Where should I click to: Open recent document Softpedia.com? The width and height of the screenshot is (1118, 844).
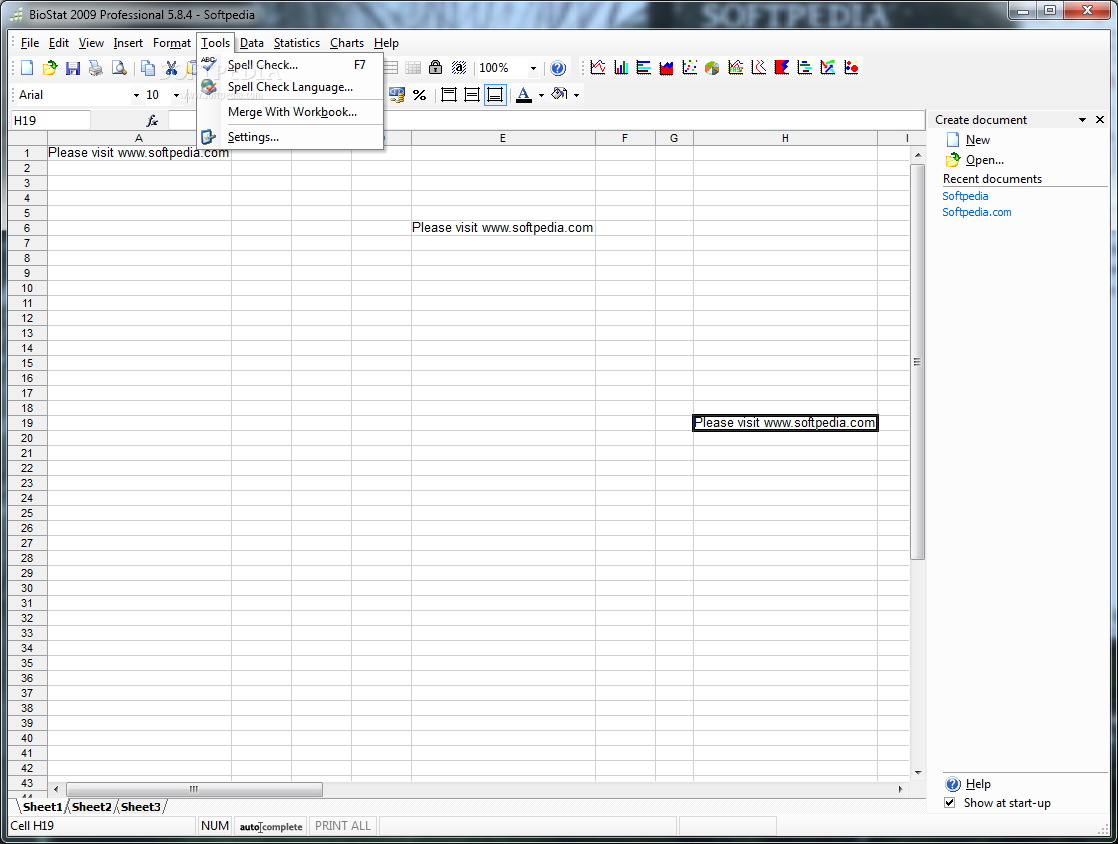coord(976,212)
